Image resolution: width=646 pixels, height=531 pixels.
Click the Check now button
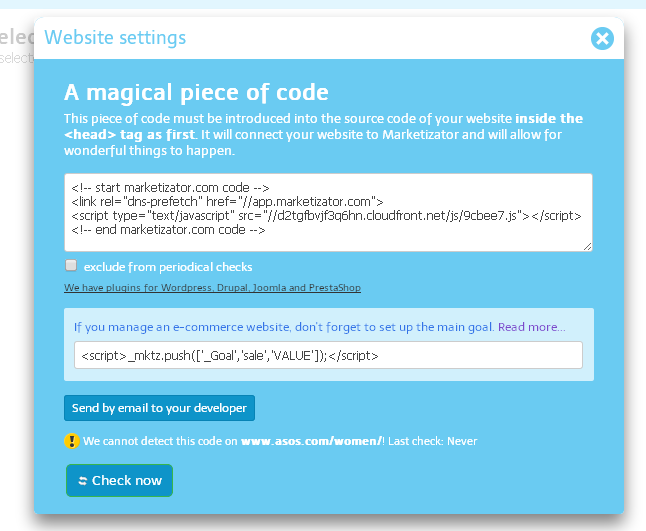tap(119, 480)
